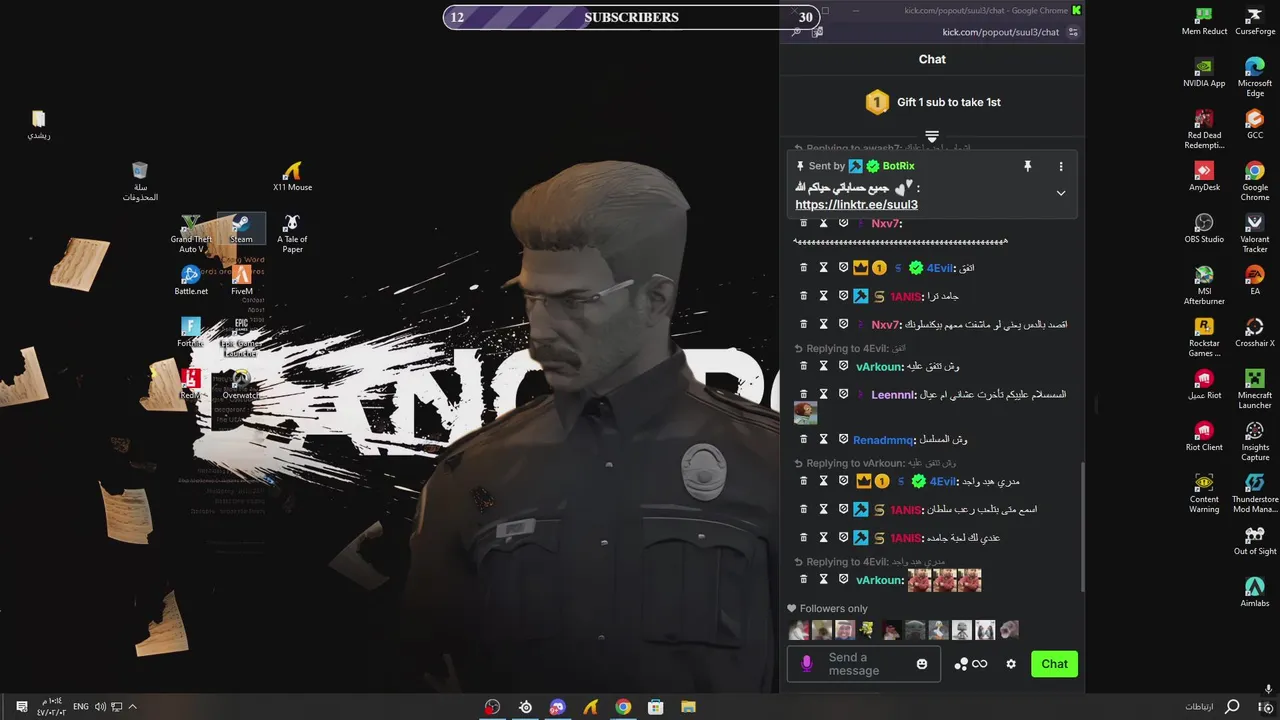Show hidden tray icons chevron
Image resolution: width=1280 pixels, height=720 pixels.
[132, 707]
